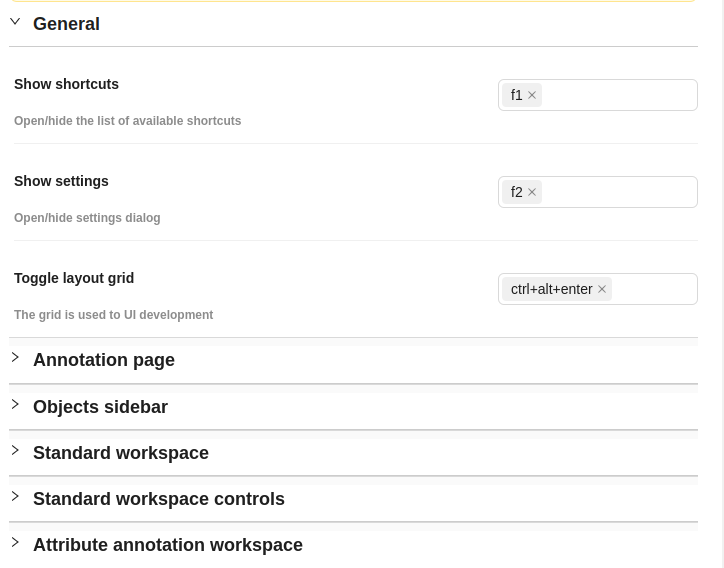
Task: Expand the Standard workspace chevron
Action: (15, 451)
